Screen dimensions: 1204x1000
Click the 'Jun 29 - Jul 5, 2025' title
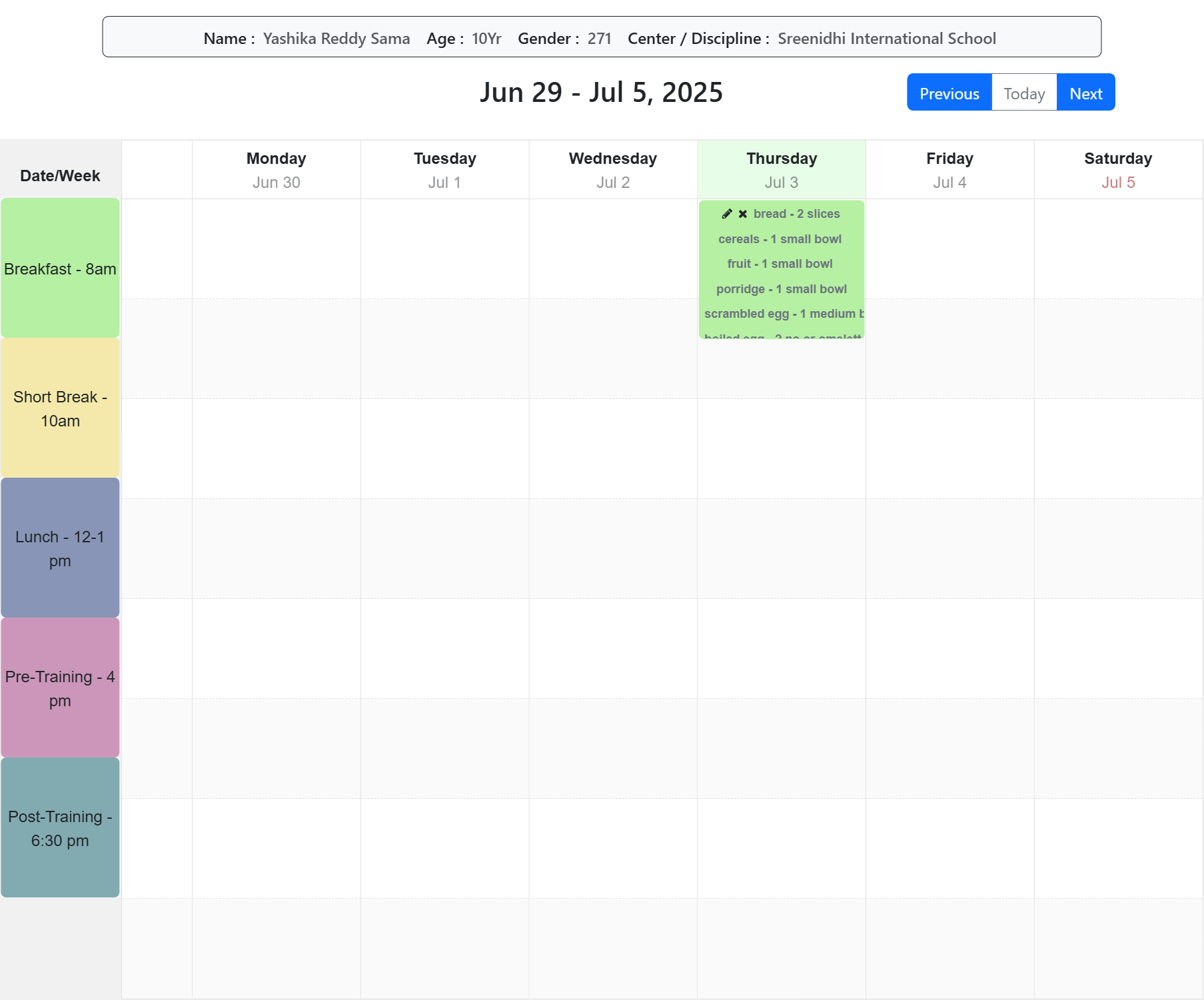601,93
